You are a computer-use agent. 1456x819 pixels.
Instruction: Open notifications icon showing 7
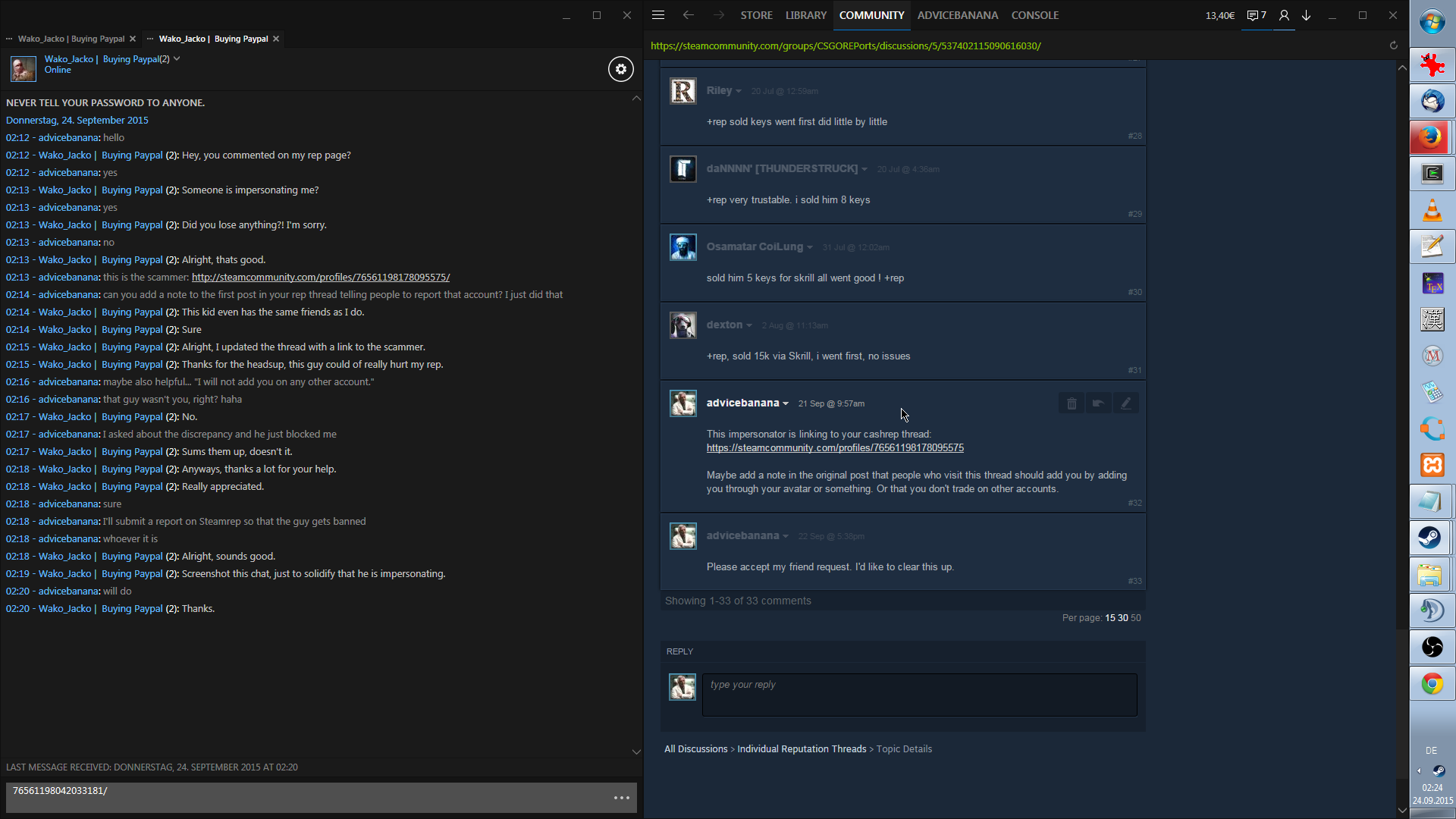pyautogui.click(x=1257, y=15)
